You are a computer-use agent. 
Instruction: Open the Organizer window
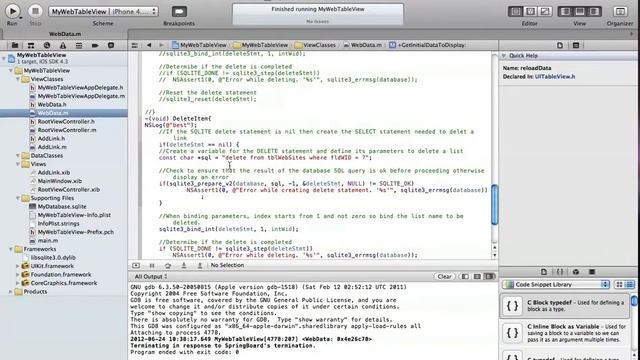click(620, 11)
